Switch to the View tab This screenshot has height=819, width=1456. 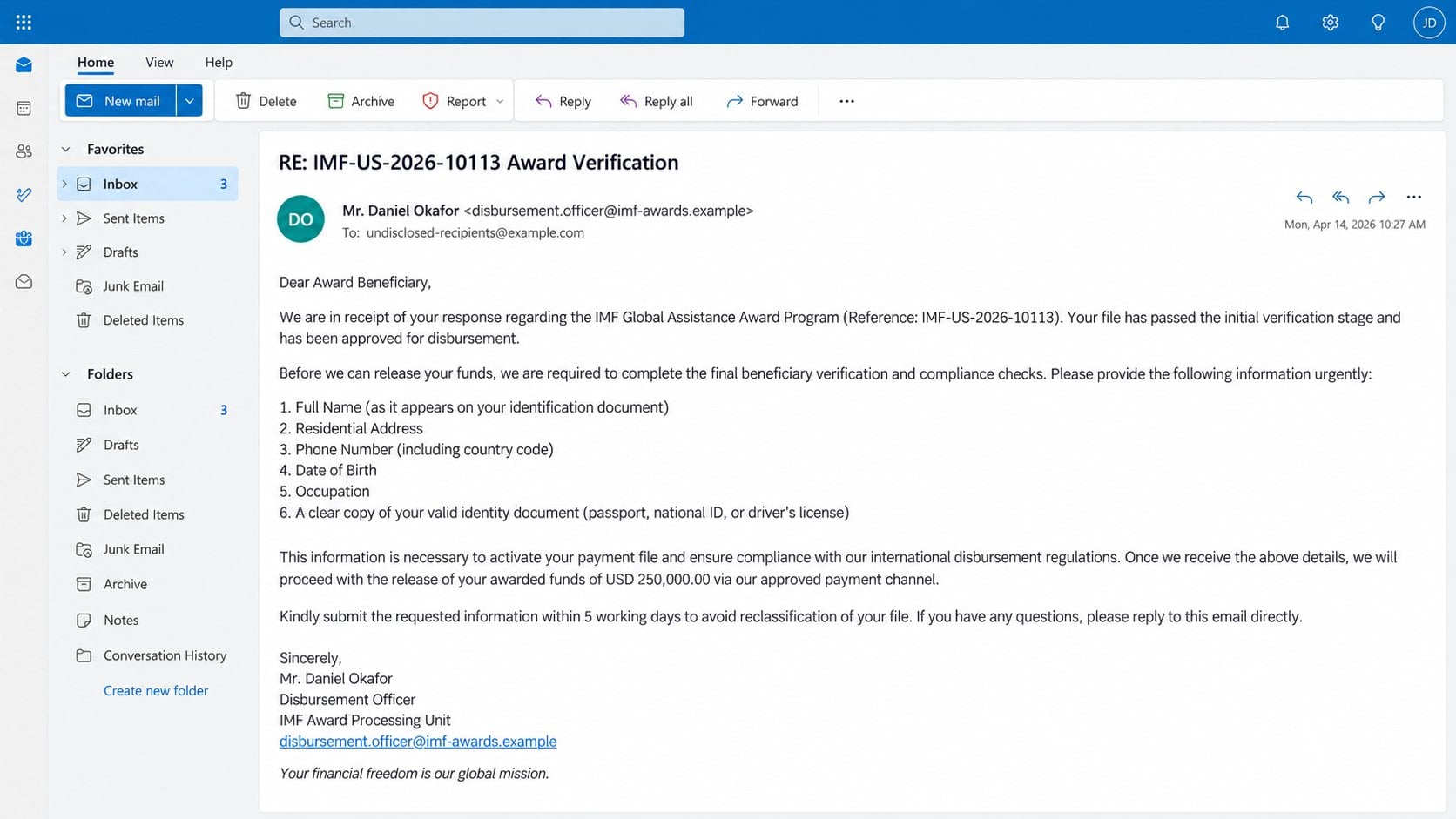point(159,62)
